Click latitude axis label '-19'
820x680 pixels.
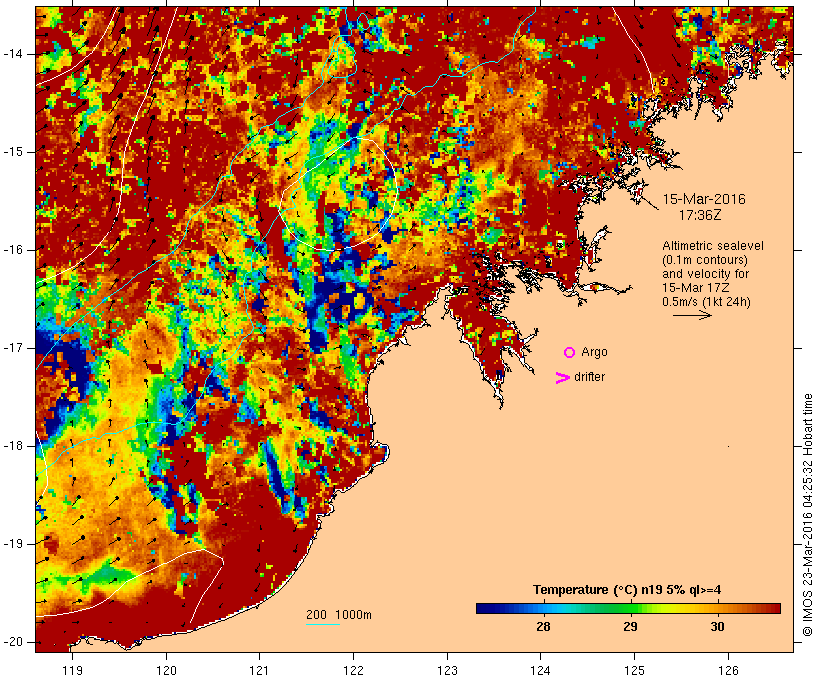(12, 544)
